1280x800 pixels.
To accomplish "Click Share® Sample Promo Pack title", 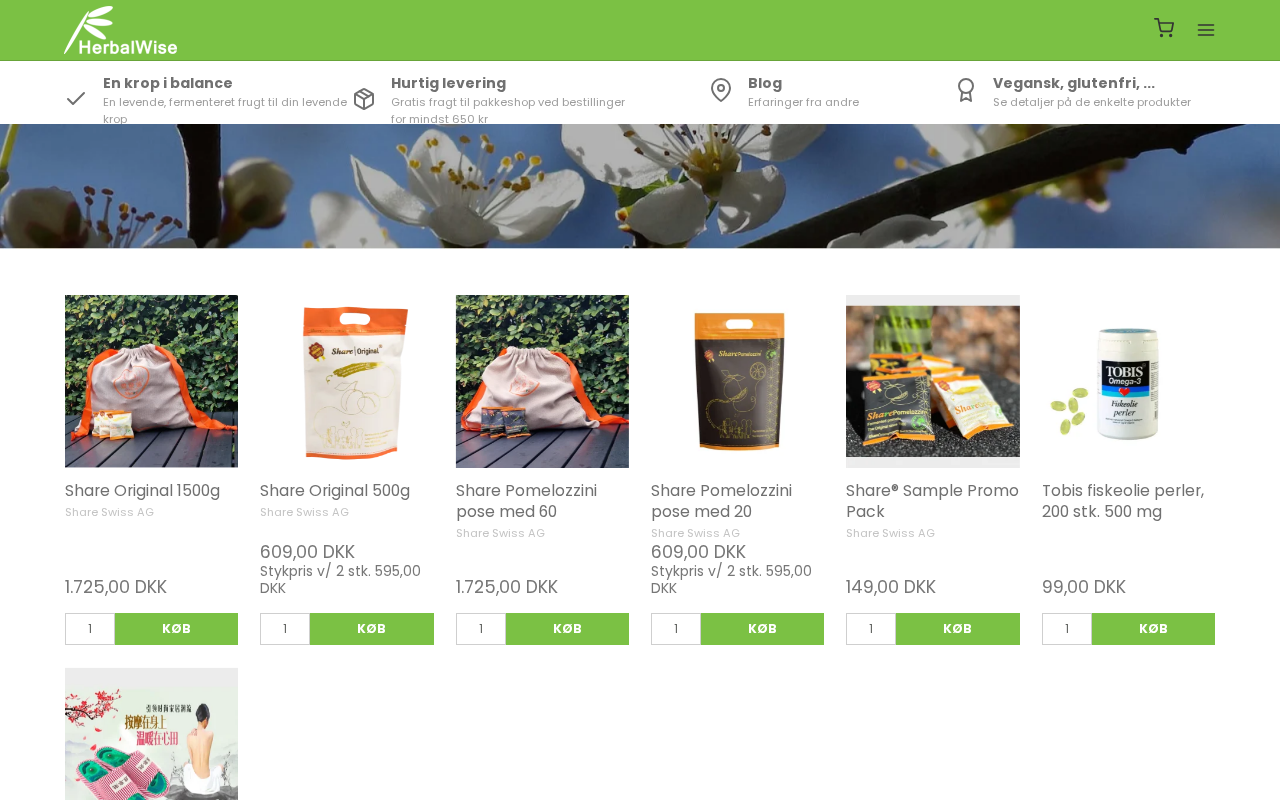I will coord(932,501).
